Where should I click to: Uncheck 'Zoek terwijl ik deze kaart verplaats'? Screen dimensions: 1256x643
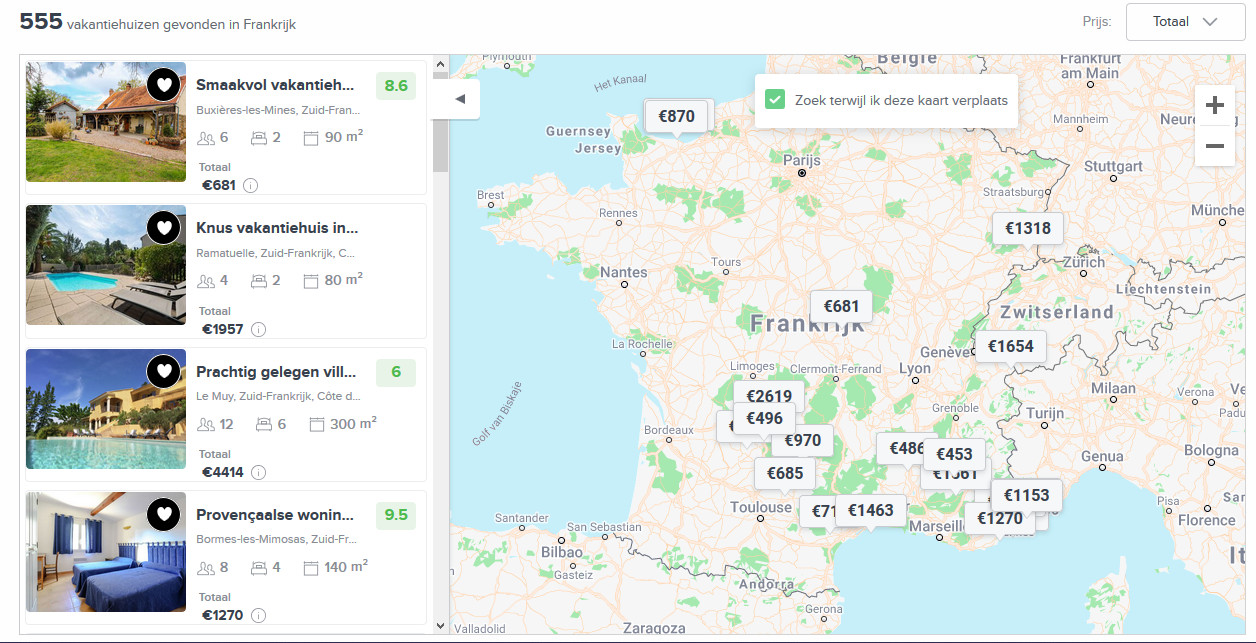pos(774,100)
